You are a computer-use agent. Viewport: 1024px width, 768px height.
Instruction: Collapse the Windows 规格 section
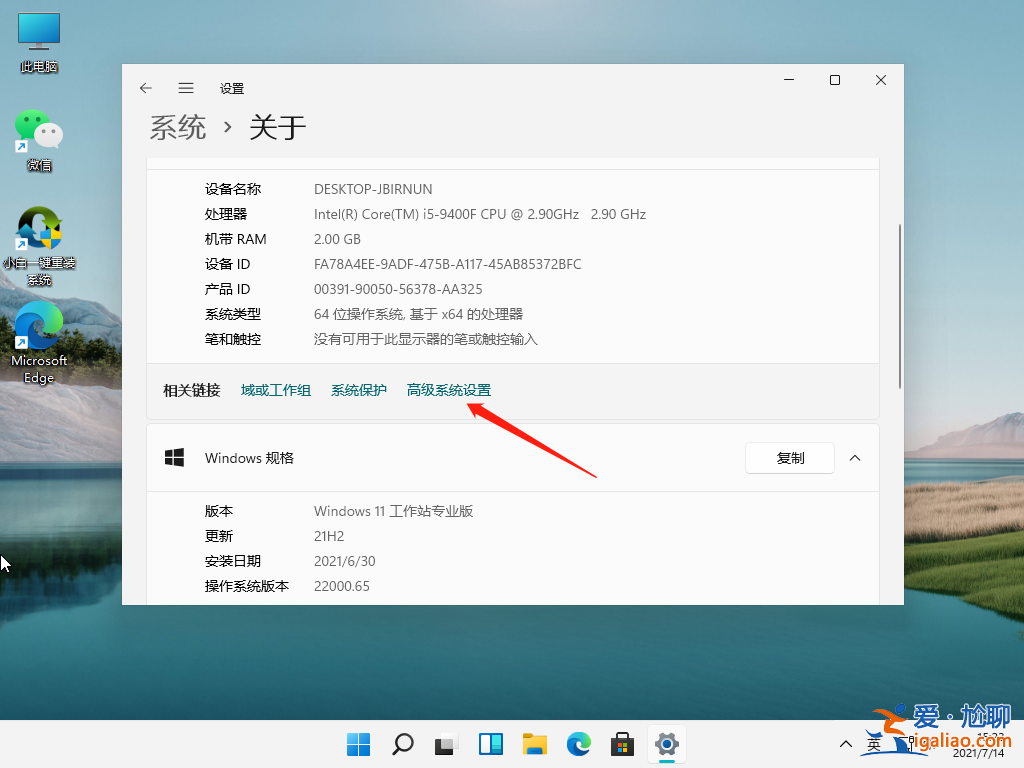click(x=855, y=457)
